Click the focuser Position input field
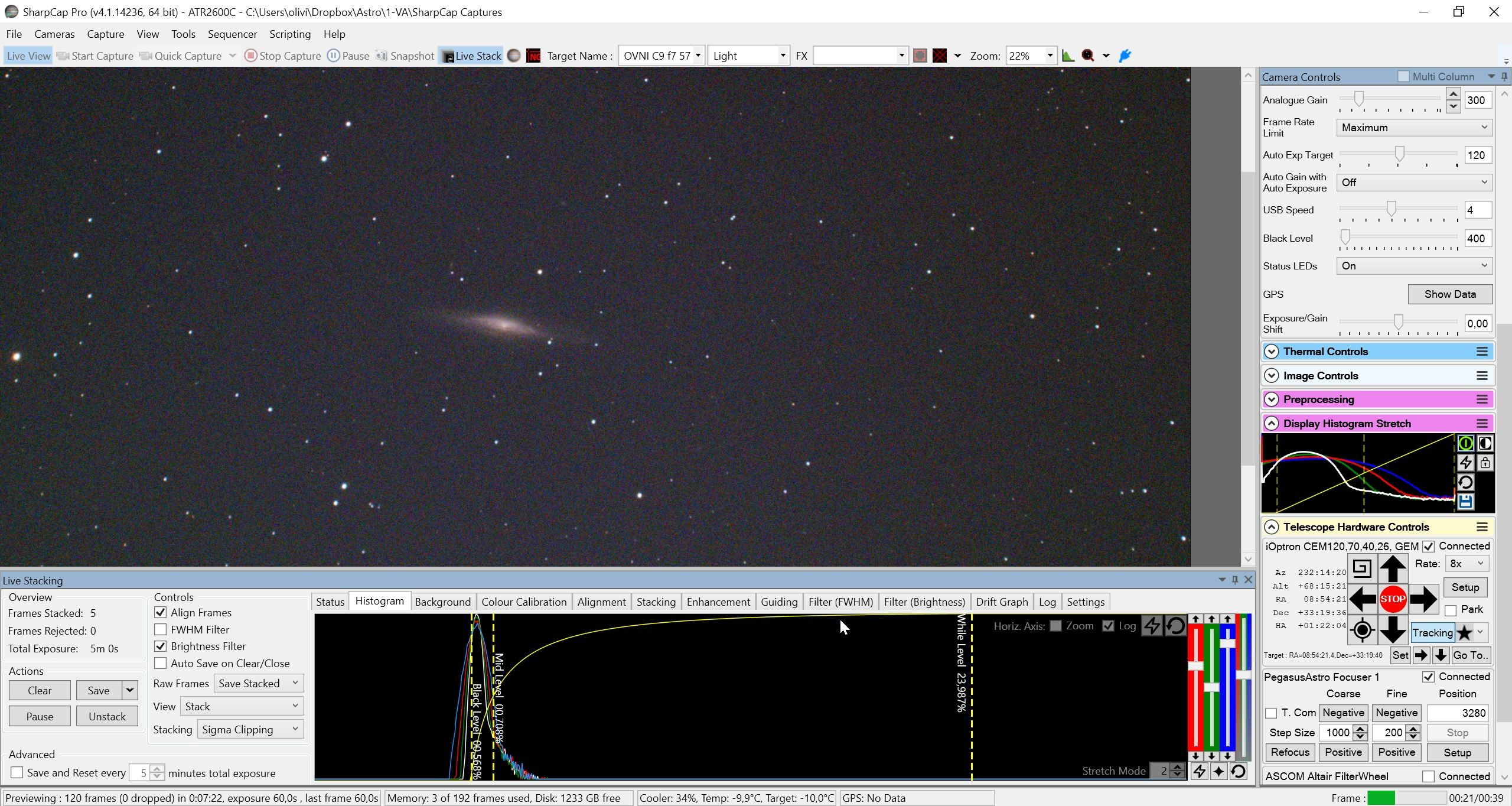 (1457, 713)
